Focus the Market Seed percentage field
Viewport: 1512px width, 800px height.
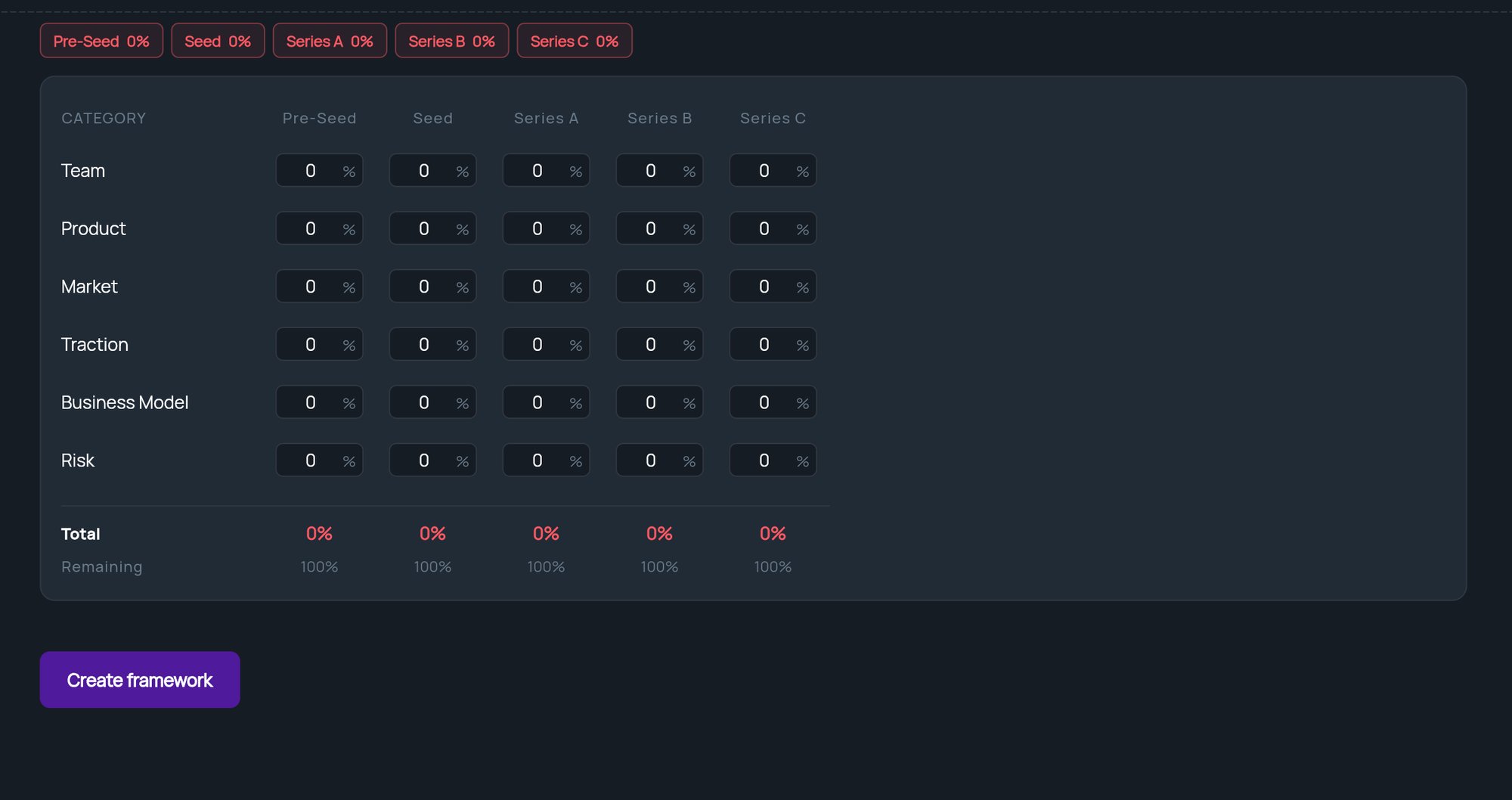(x=432, y=287)
